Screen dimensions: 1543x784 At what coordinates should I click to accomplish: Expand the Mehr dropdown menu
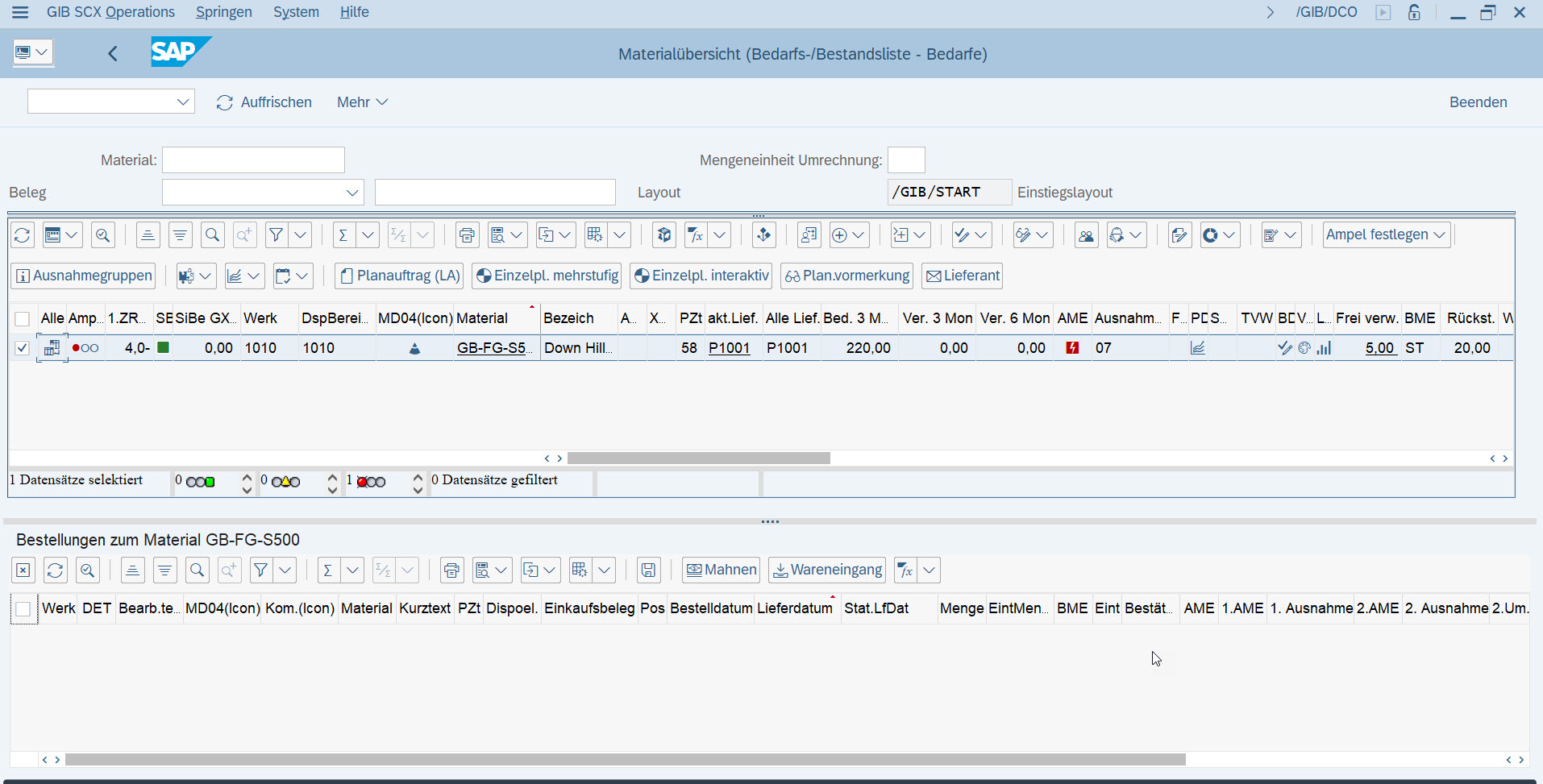362,102
